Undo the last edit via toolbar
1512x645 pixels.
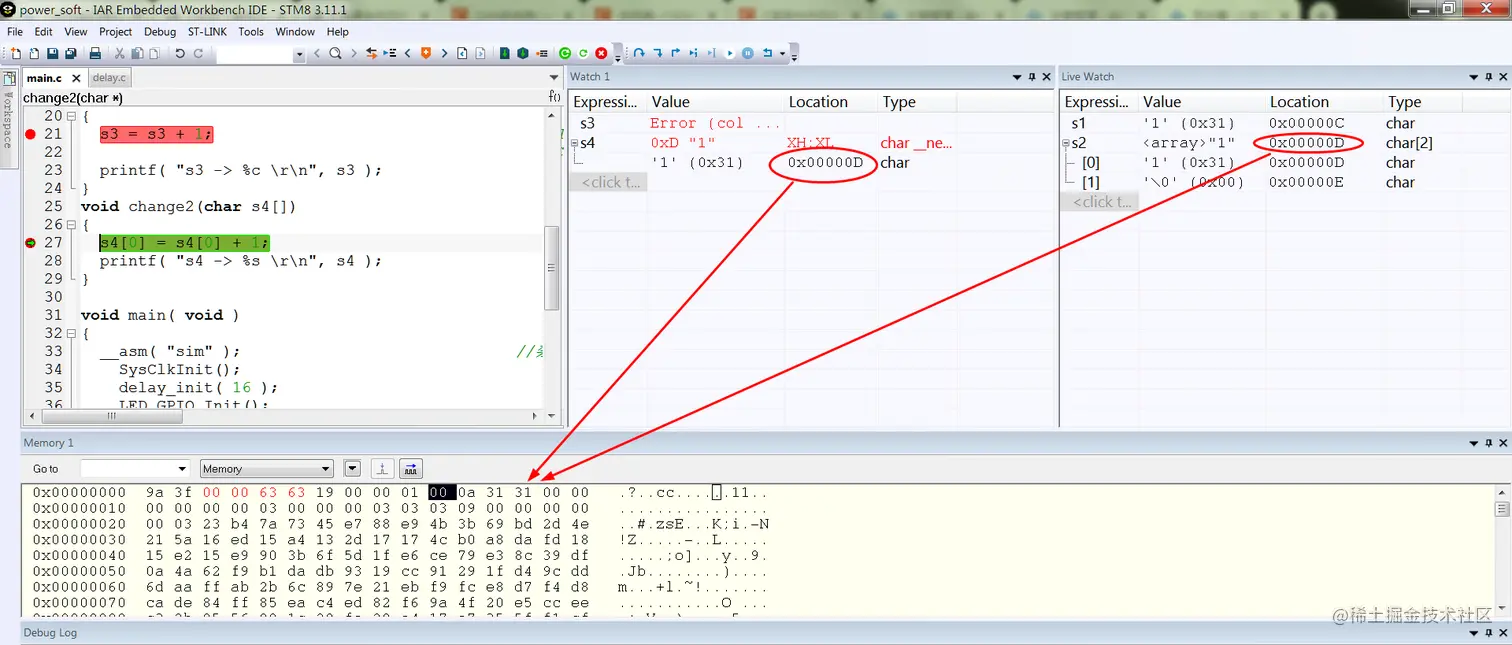(180, 53)
